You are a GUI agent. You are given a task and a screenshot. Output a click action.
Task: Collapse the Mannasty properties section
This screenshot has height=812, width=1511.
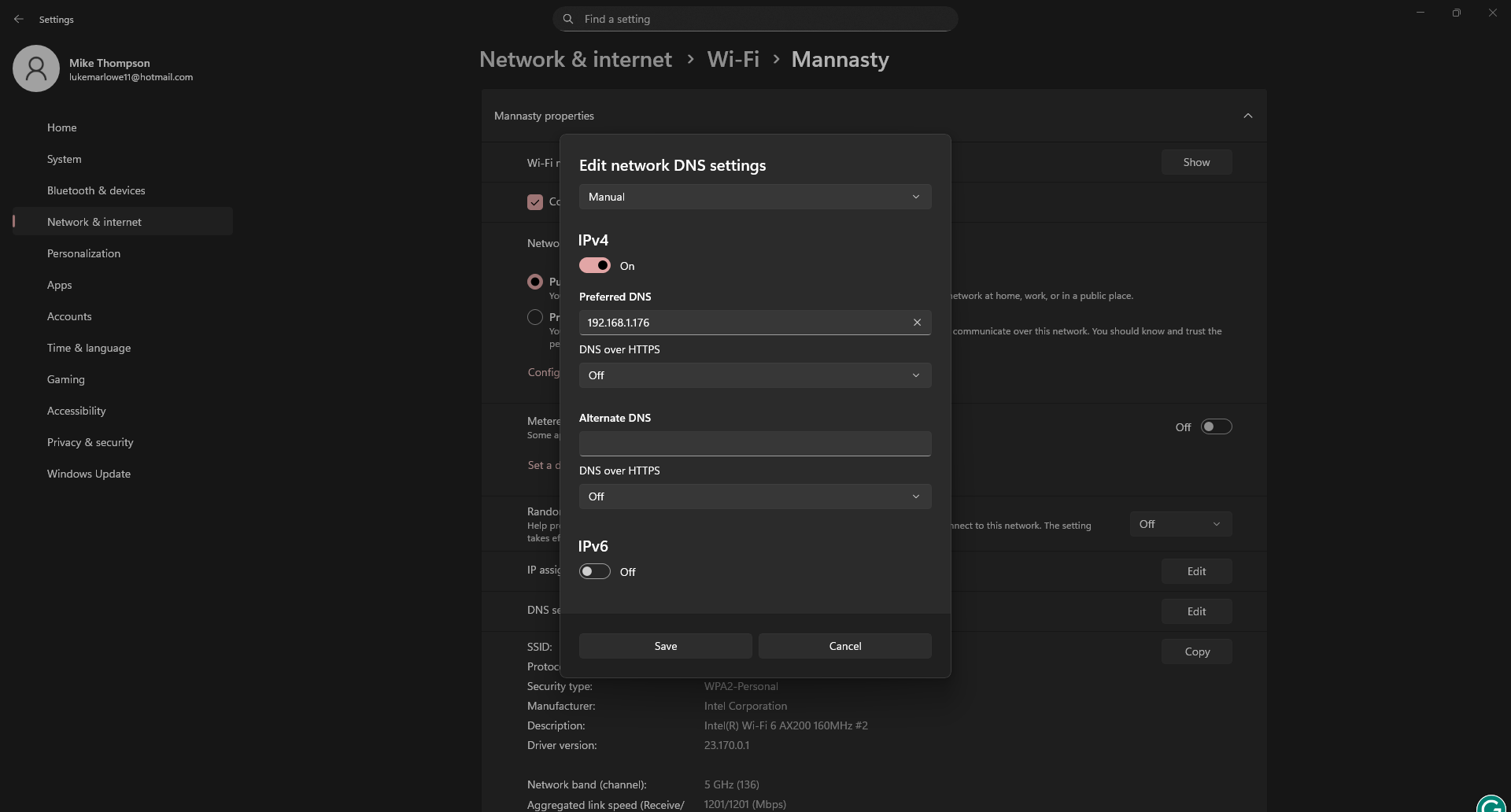coord(1247,116)
